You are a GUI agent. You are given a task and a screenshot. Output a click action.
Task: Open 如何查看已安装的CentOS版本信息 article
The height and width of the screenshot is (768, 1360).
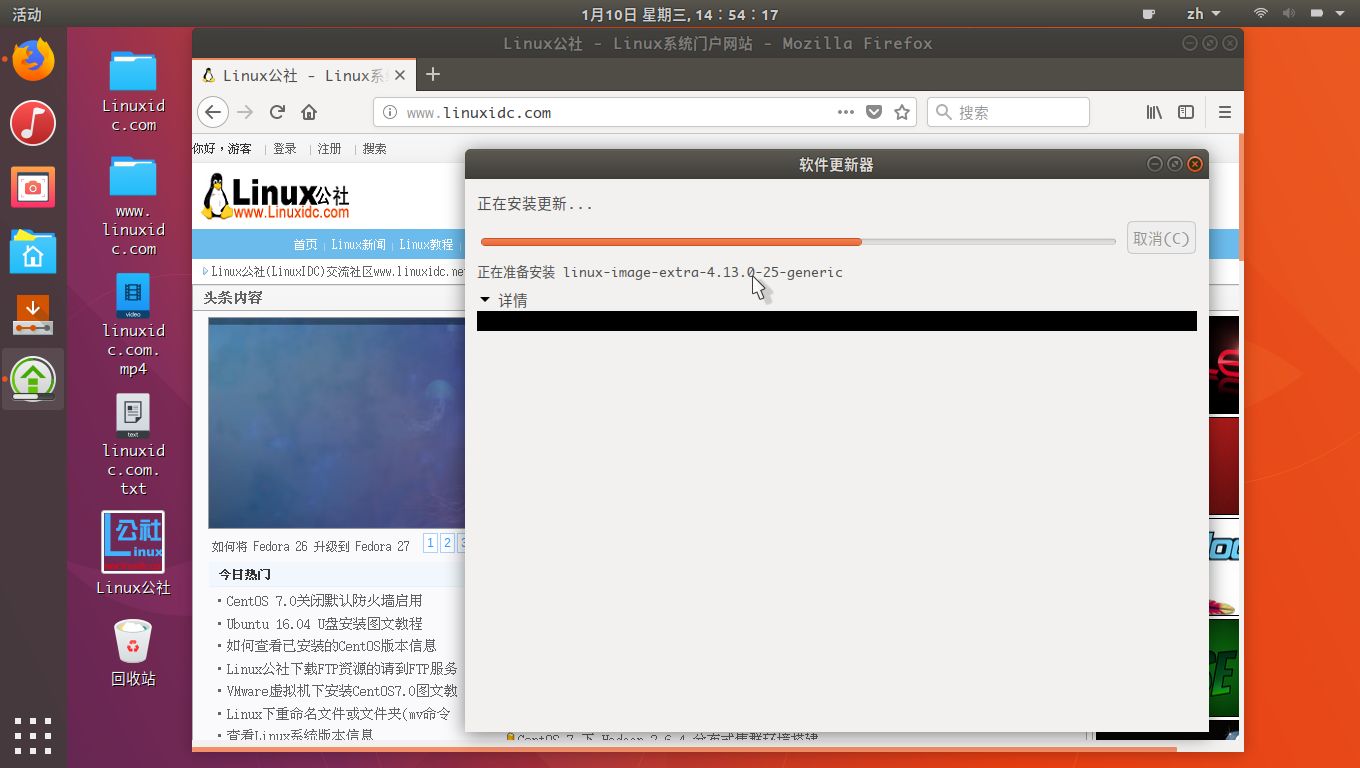click(331, 646)
